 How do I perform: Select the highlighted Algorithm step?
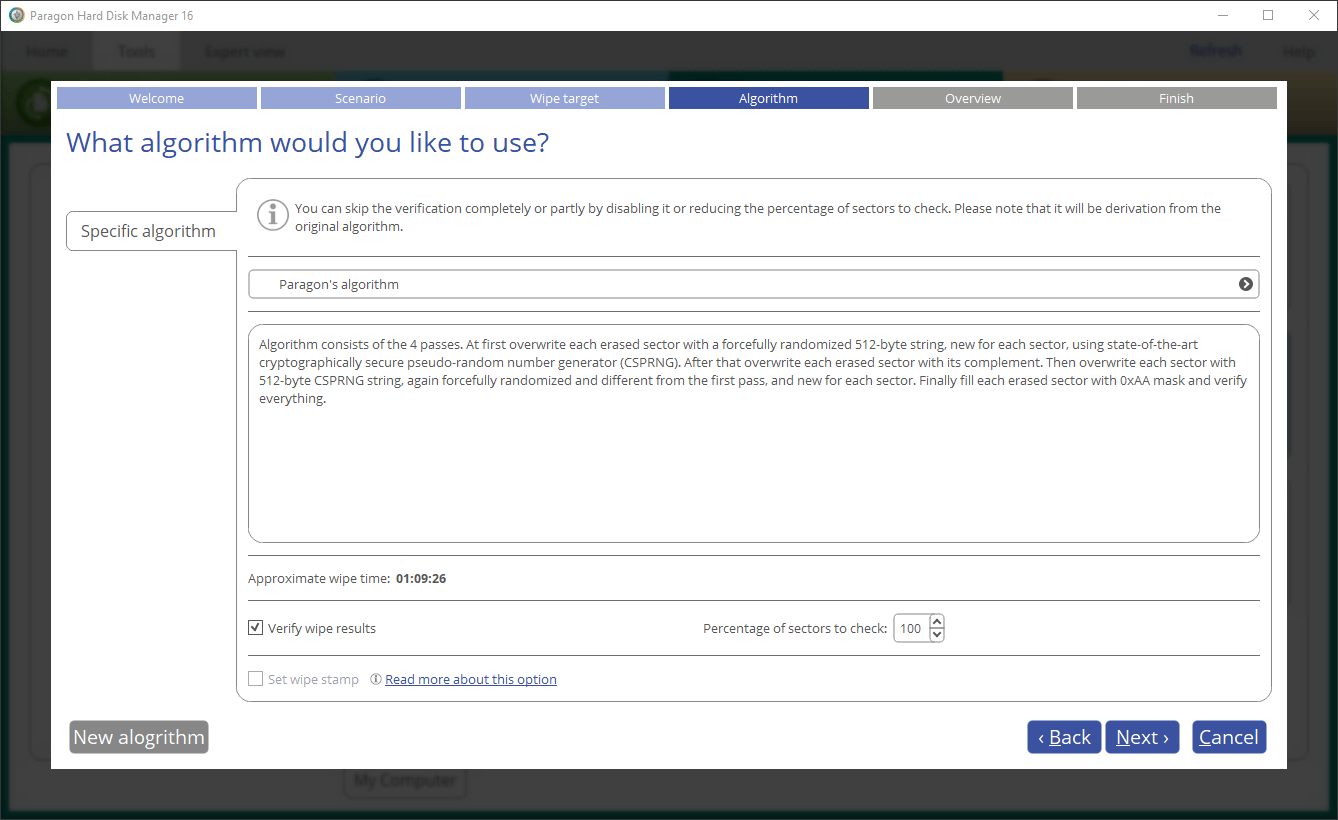tap(768, 97)
